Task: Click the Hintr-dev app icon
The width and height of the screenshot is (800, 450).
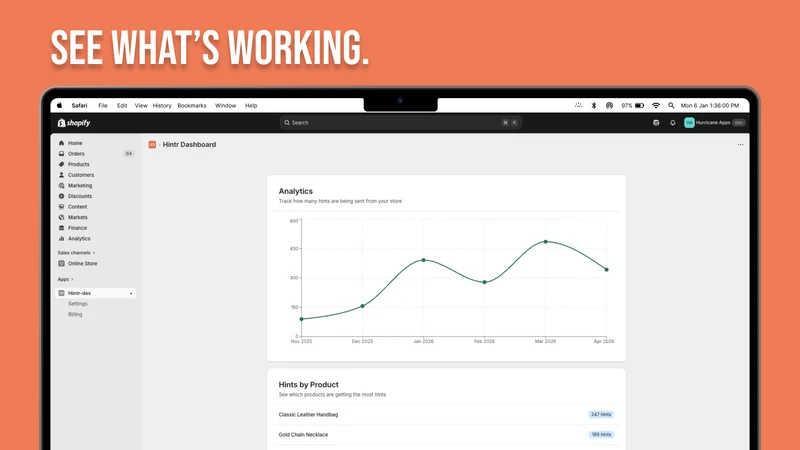Action: (62, 293)
